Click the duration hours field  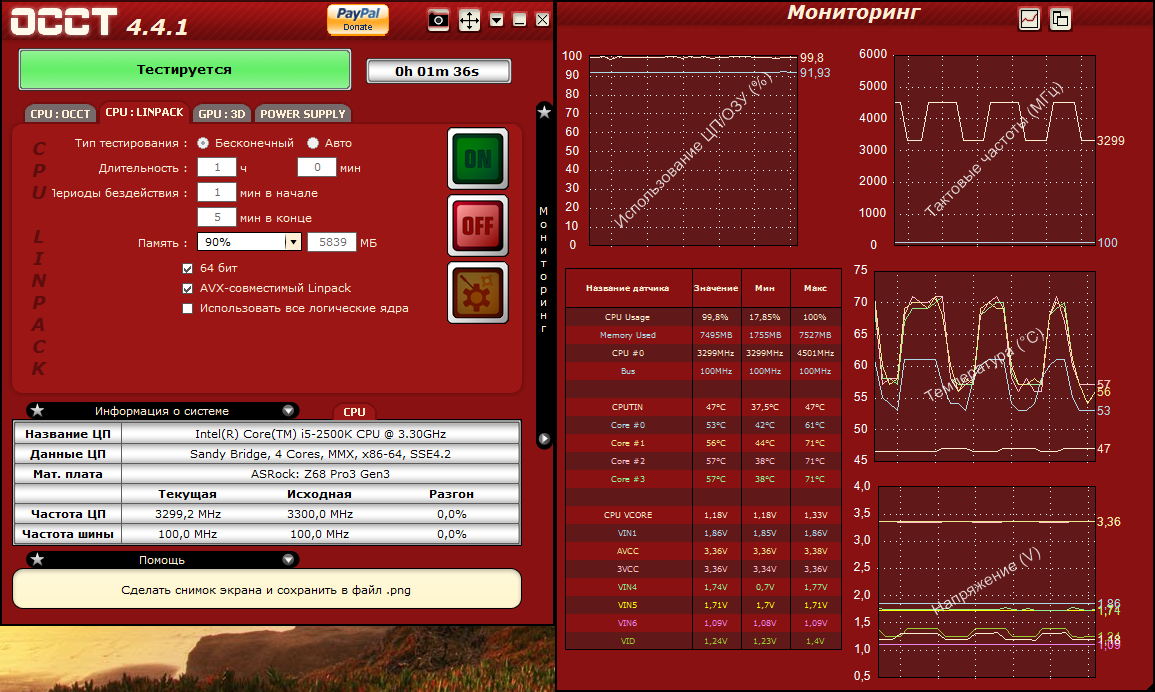[217, 167]
